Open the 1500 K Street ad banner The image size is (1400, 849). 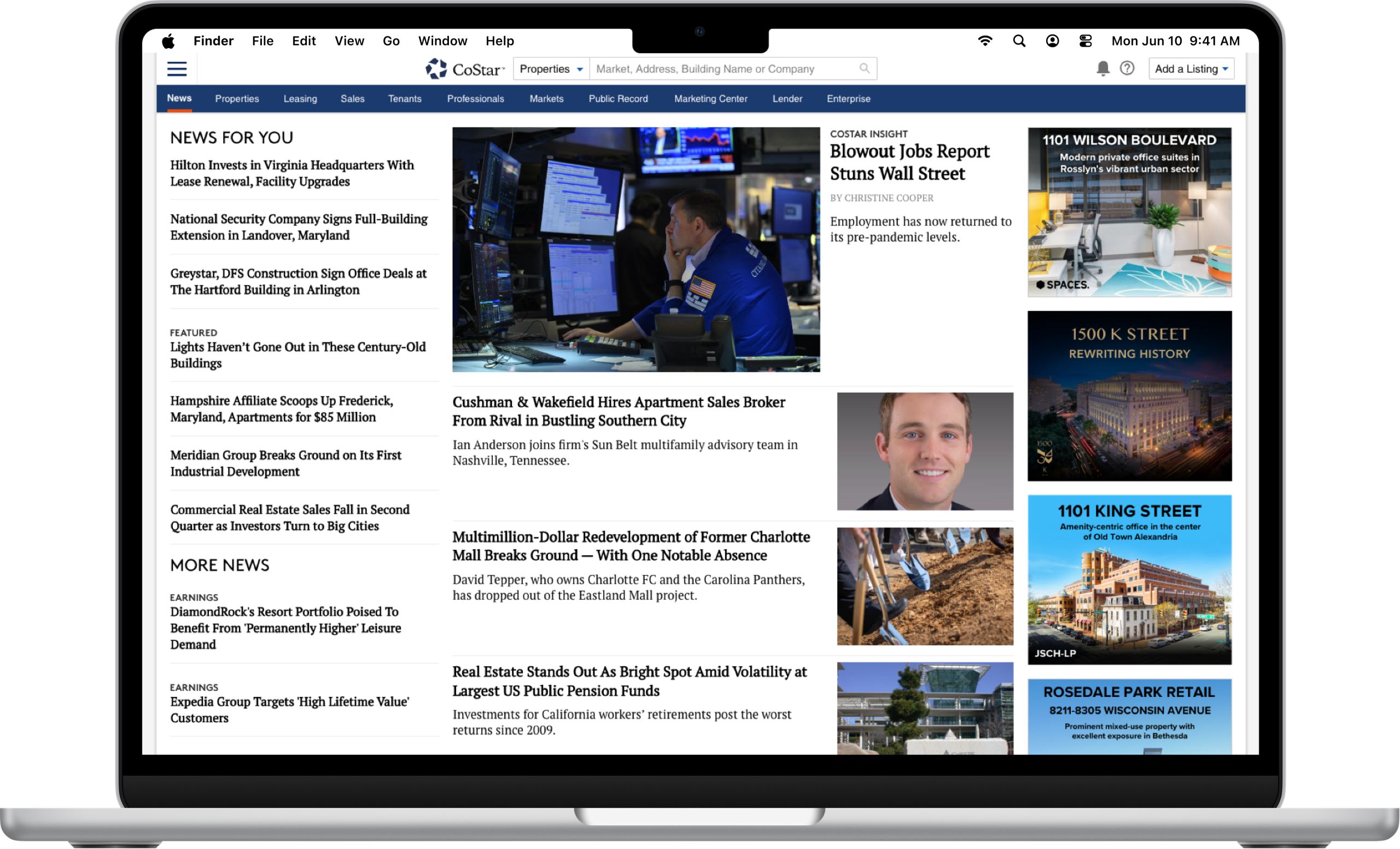tap(1129, 396)
